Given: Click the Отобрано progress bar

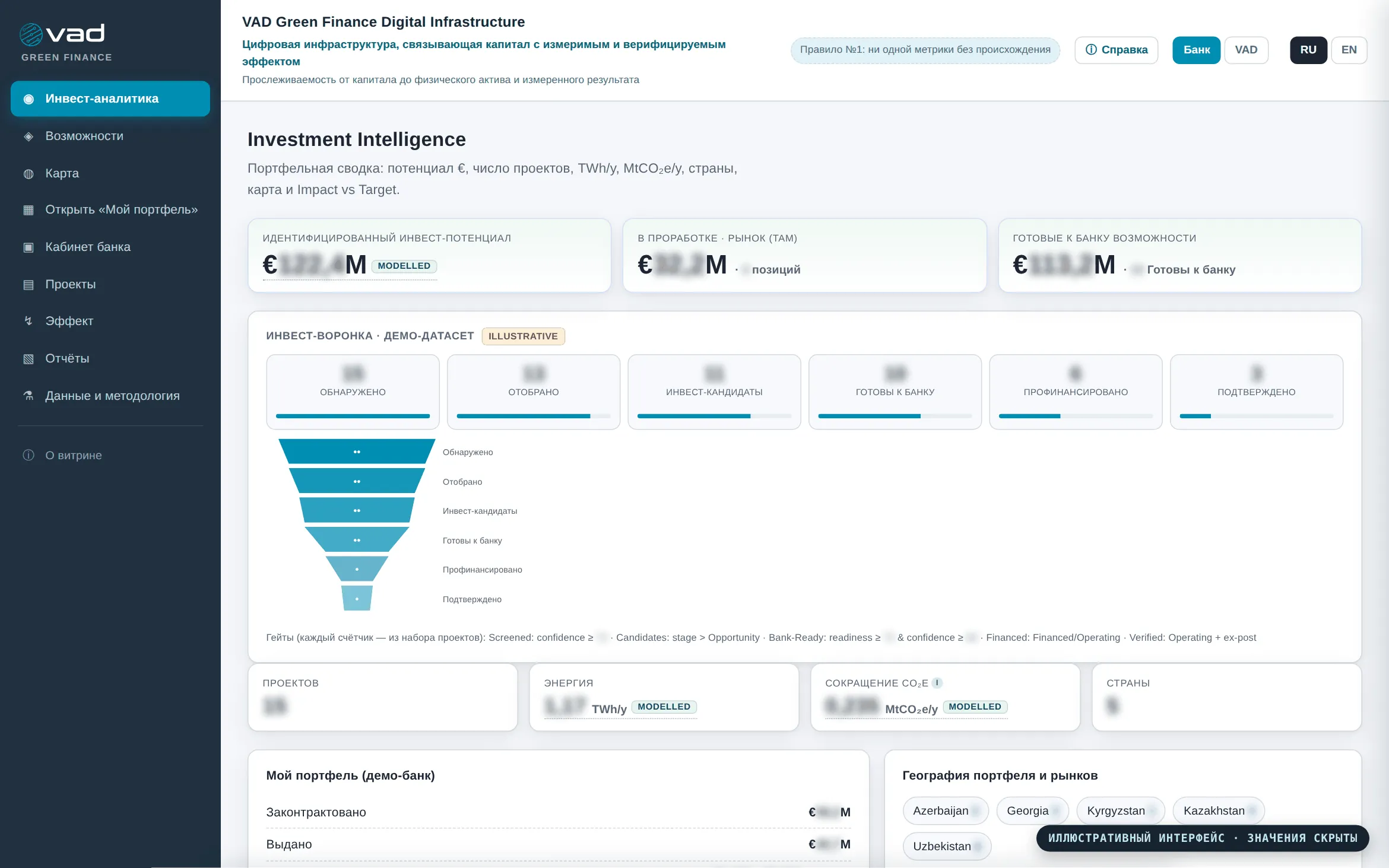Looking at the screenshot, I should tap(534, 416).
